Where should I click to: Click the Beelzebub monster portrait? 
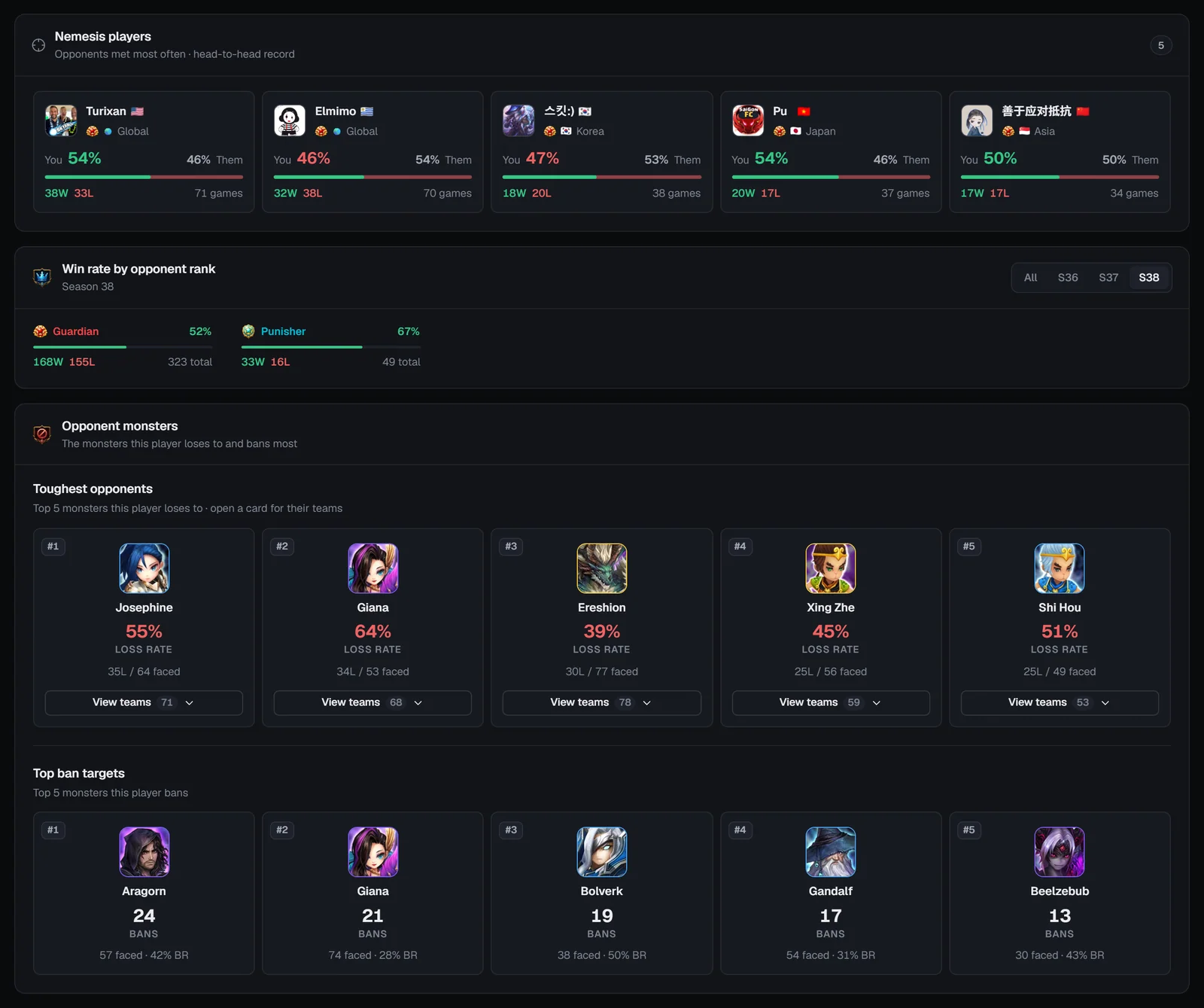pyautogui.click(x=1060, y=852)
